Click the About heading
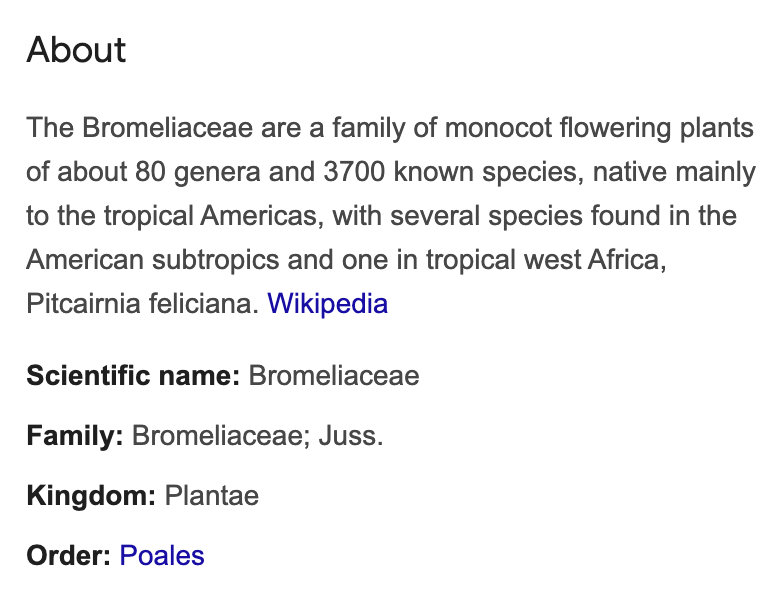This screenshot has width=776, height=594. (76, 50)
